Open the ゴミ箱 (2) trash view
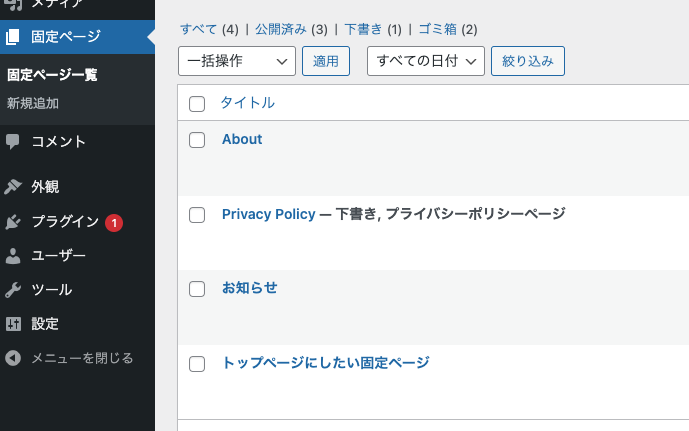The width and height of the screenshot is (689, 431). pos(448,29)
